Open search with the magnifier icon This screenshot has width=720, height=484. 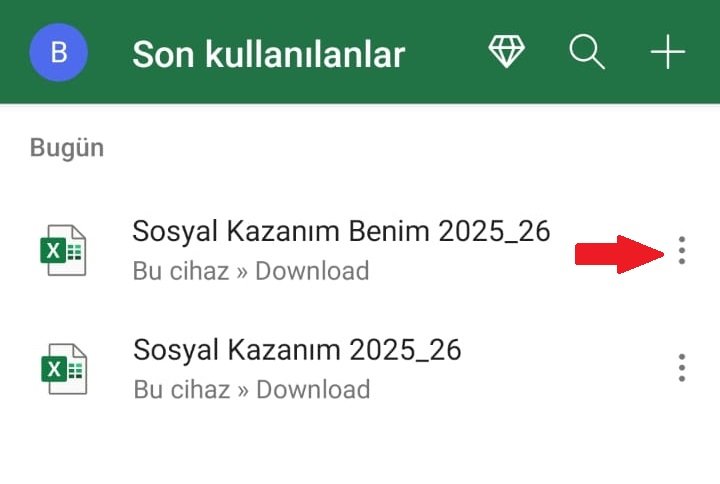pyautogui.click(x=587, y=52)
